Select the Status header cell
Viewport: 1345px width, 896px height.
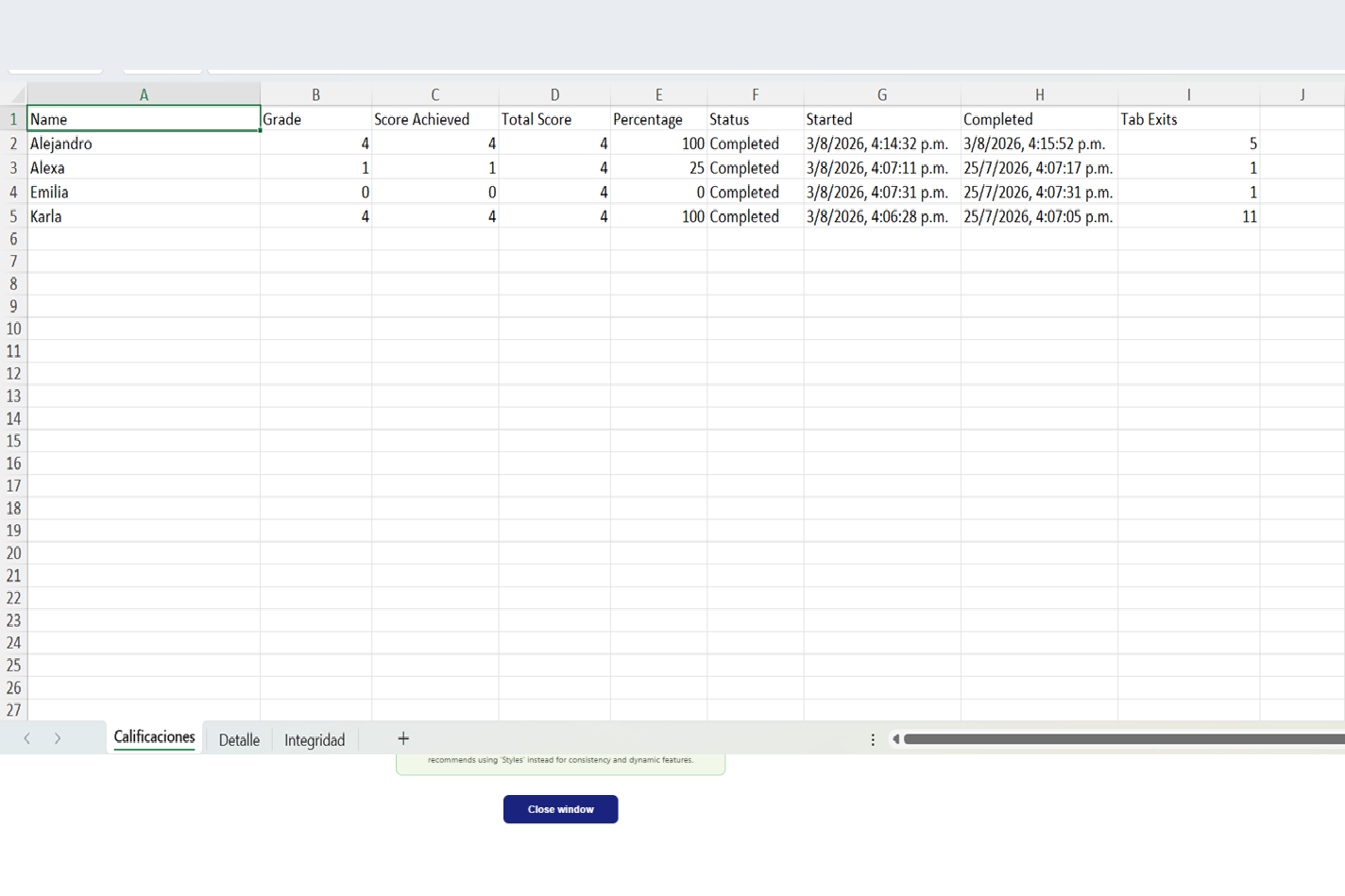(x=755, y=119)
